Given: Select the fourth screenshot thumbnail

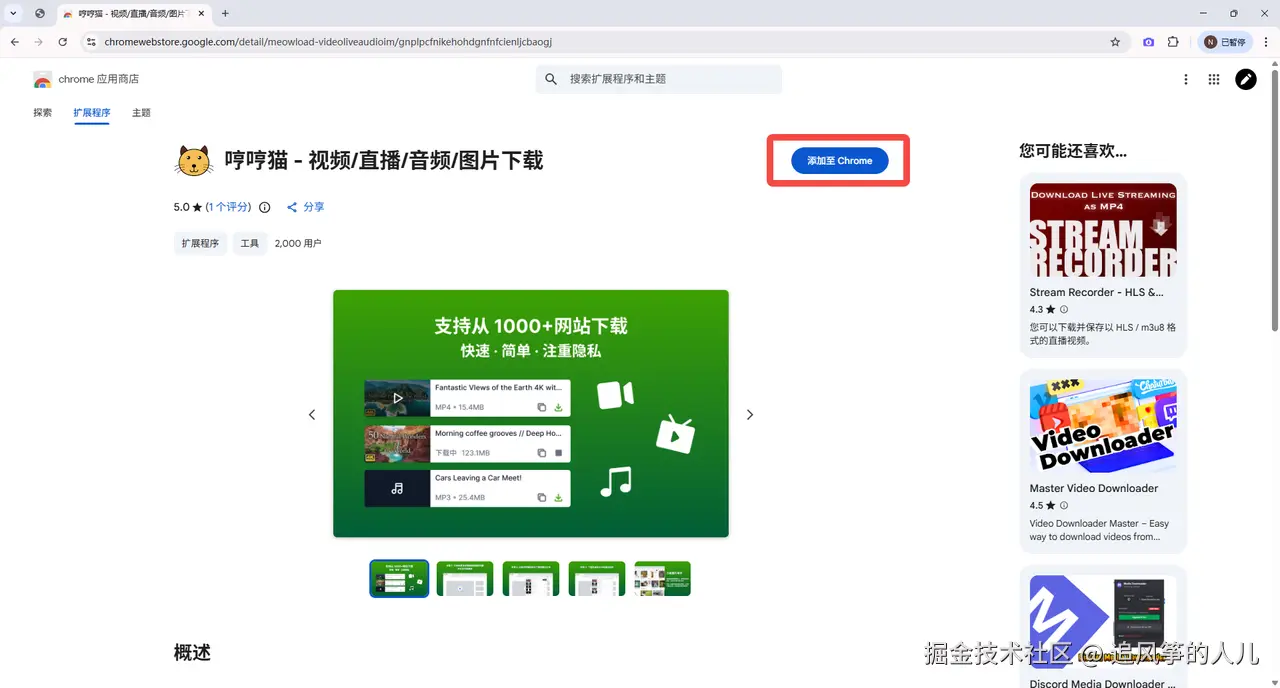Looking at the screenshot, I should point(597,578).
